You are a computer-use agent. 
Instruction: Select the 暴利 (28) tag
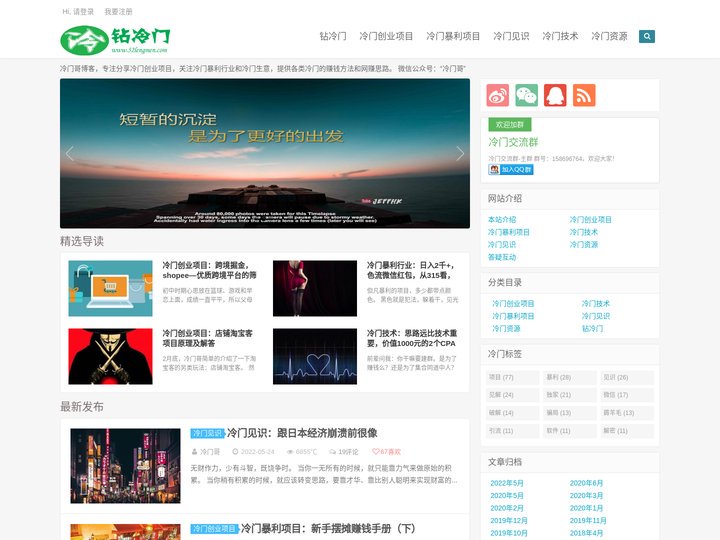[569, 377]
